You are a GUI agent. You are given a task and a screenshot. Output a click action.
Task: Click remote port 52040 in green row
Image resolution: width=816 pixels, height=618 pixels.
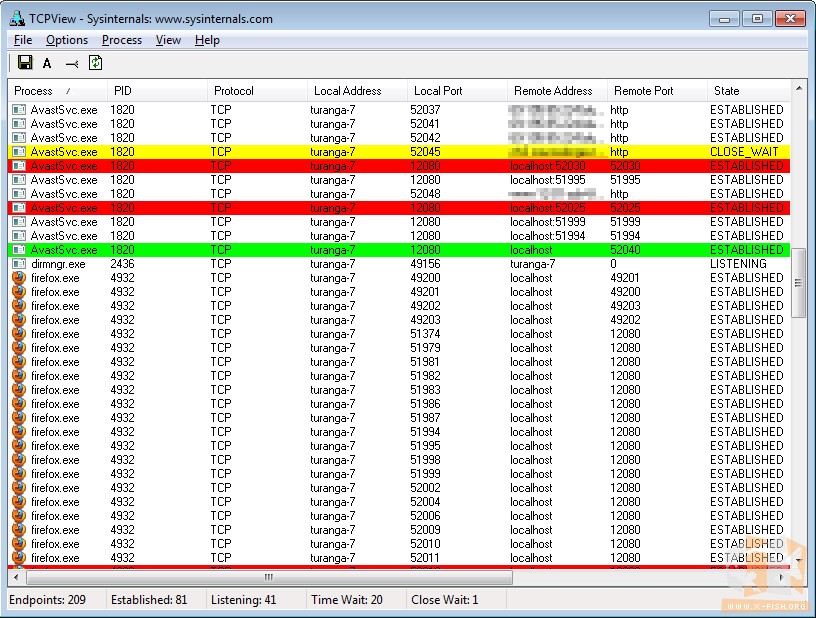(625, 250)
